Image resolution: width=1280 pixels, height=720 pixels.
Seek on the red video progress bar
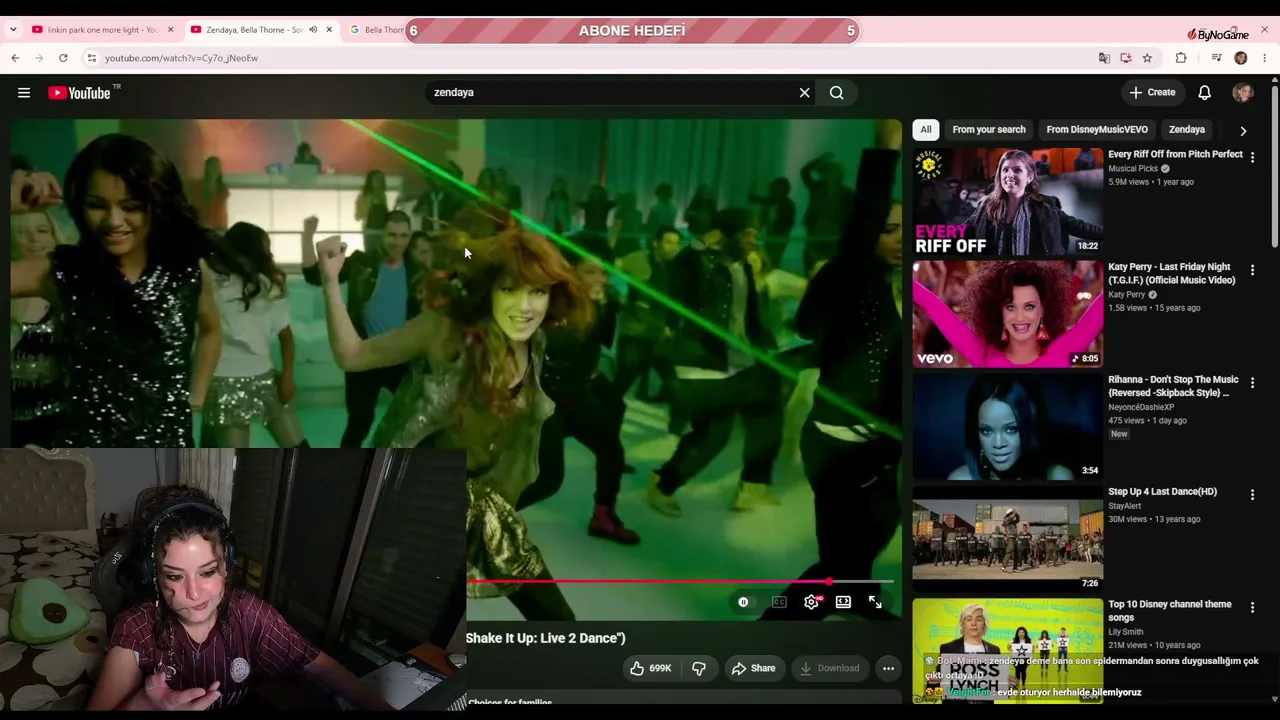(680, 581)
